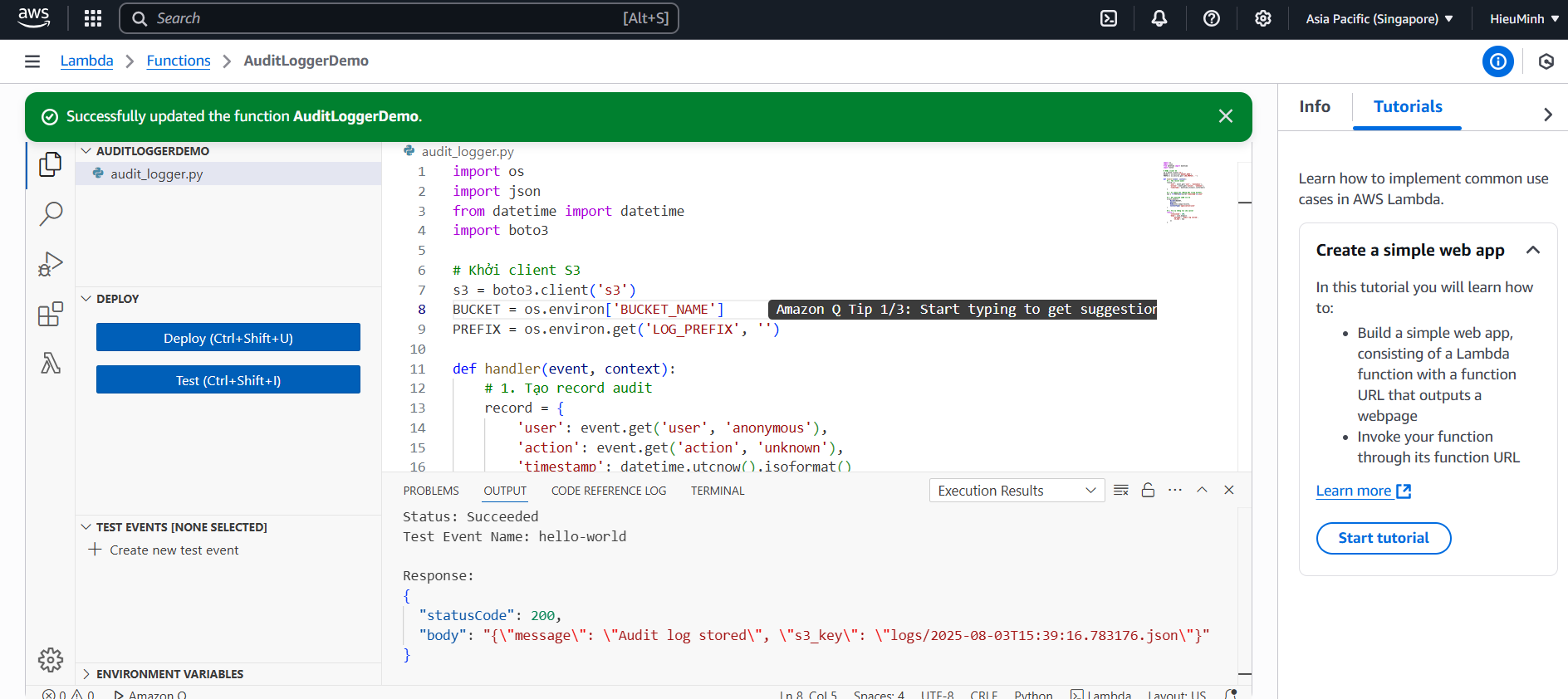This screenshot has width=1568, height=699.
Task: Click the Layout: US indicator
Action: pos(1177,694)
